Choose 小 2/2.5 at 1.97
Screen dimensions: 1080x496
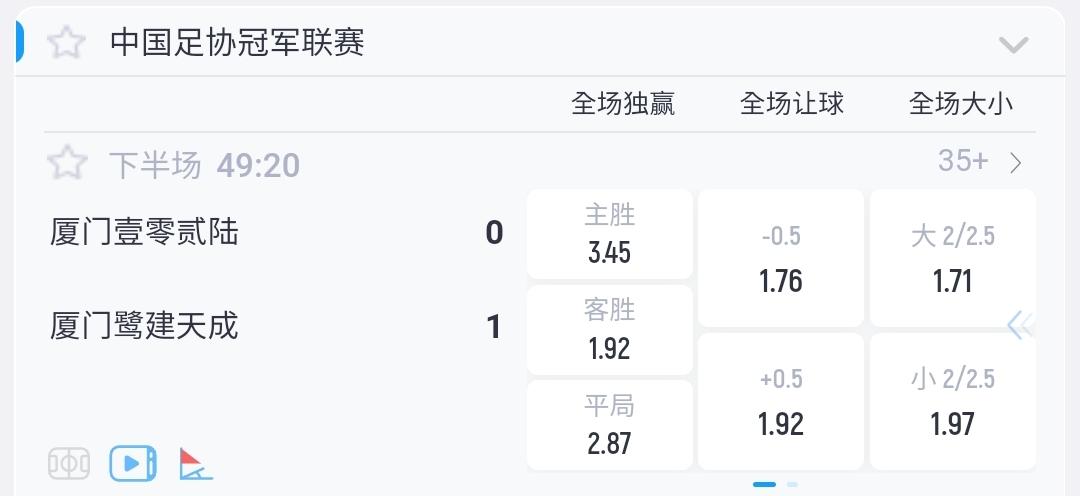[952, 402]
